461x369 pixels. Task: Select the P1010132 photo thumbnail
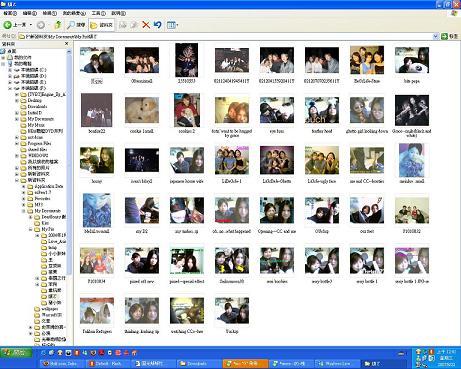412,210
